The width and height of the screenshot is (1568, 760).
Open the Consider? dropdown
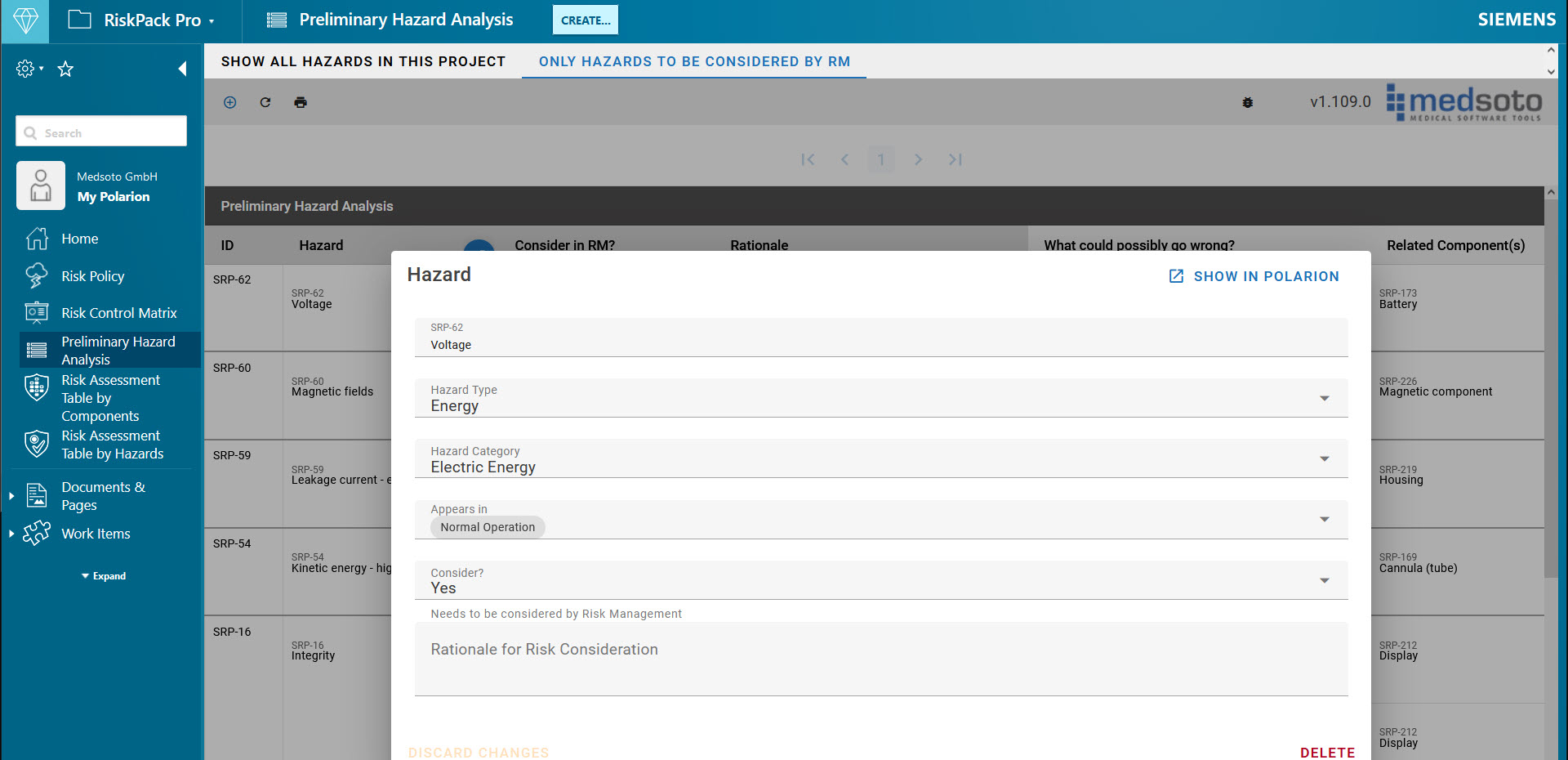pos(1324,580)
